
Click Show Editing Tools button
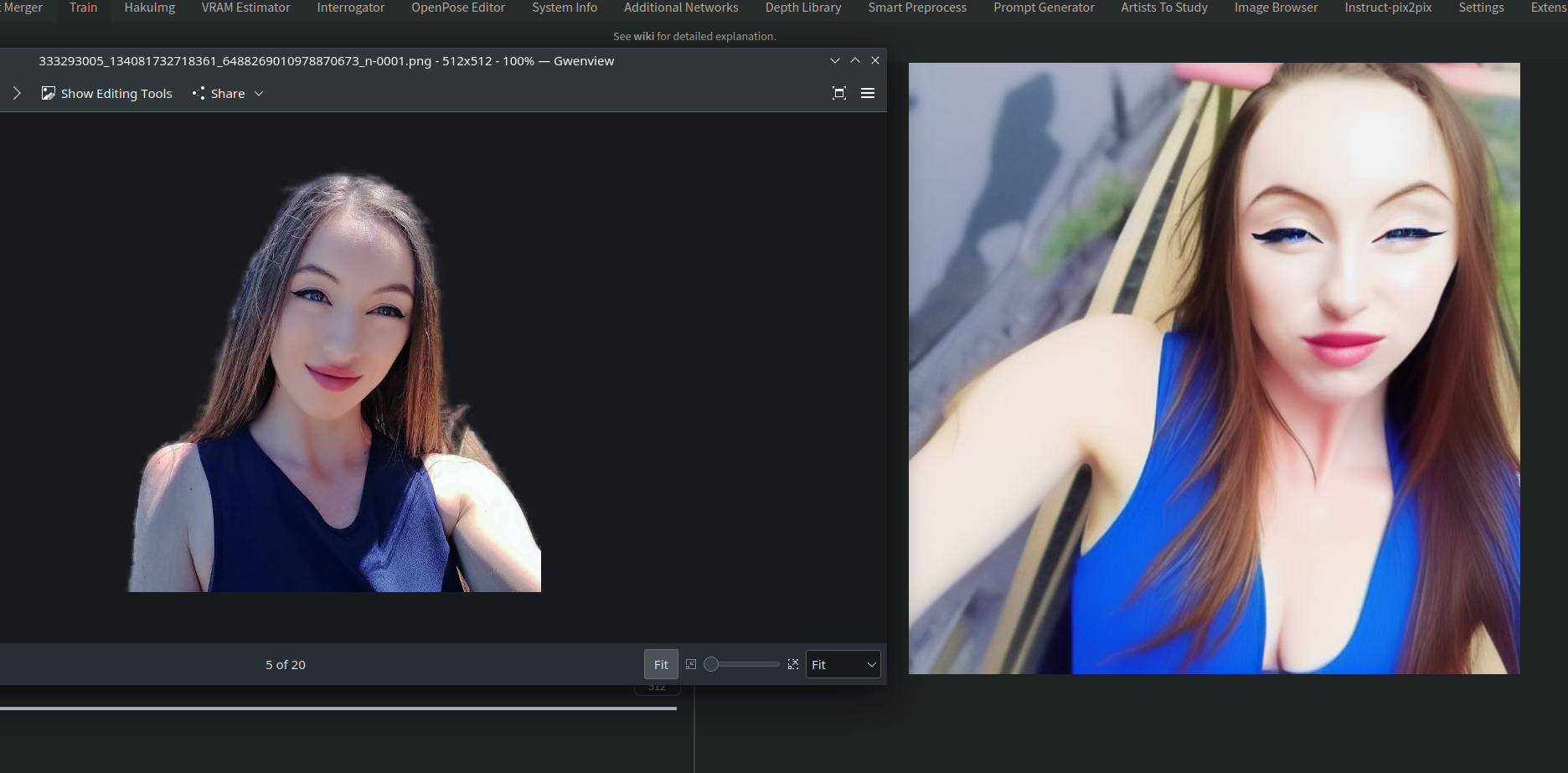coord(107,93)
